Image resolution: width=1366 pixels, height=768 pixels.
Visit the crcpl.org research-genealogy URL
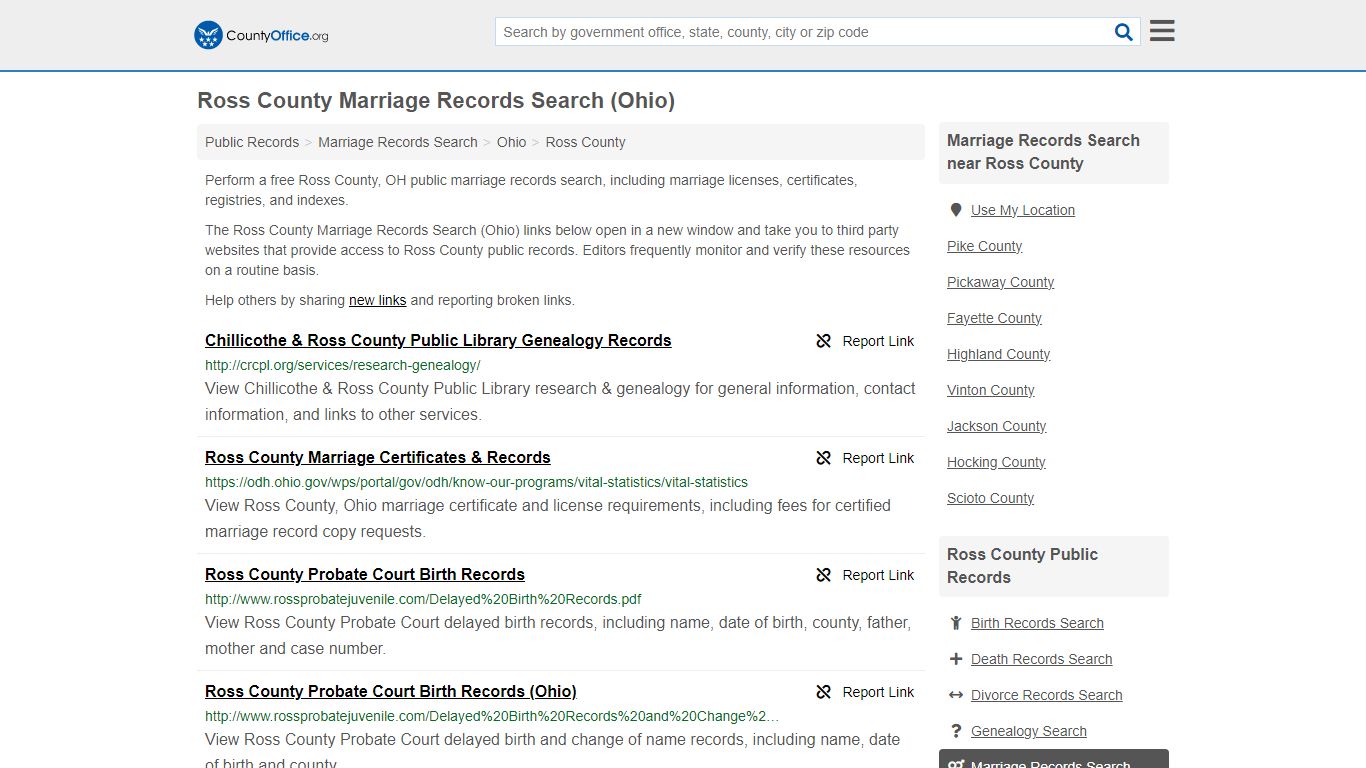pyautogui.click(x=343, y=365)
